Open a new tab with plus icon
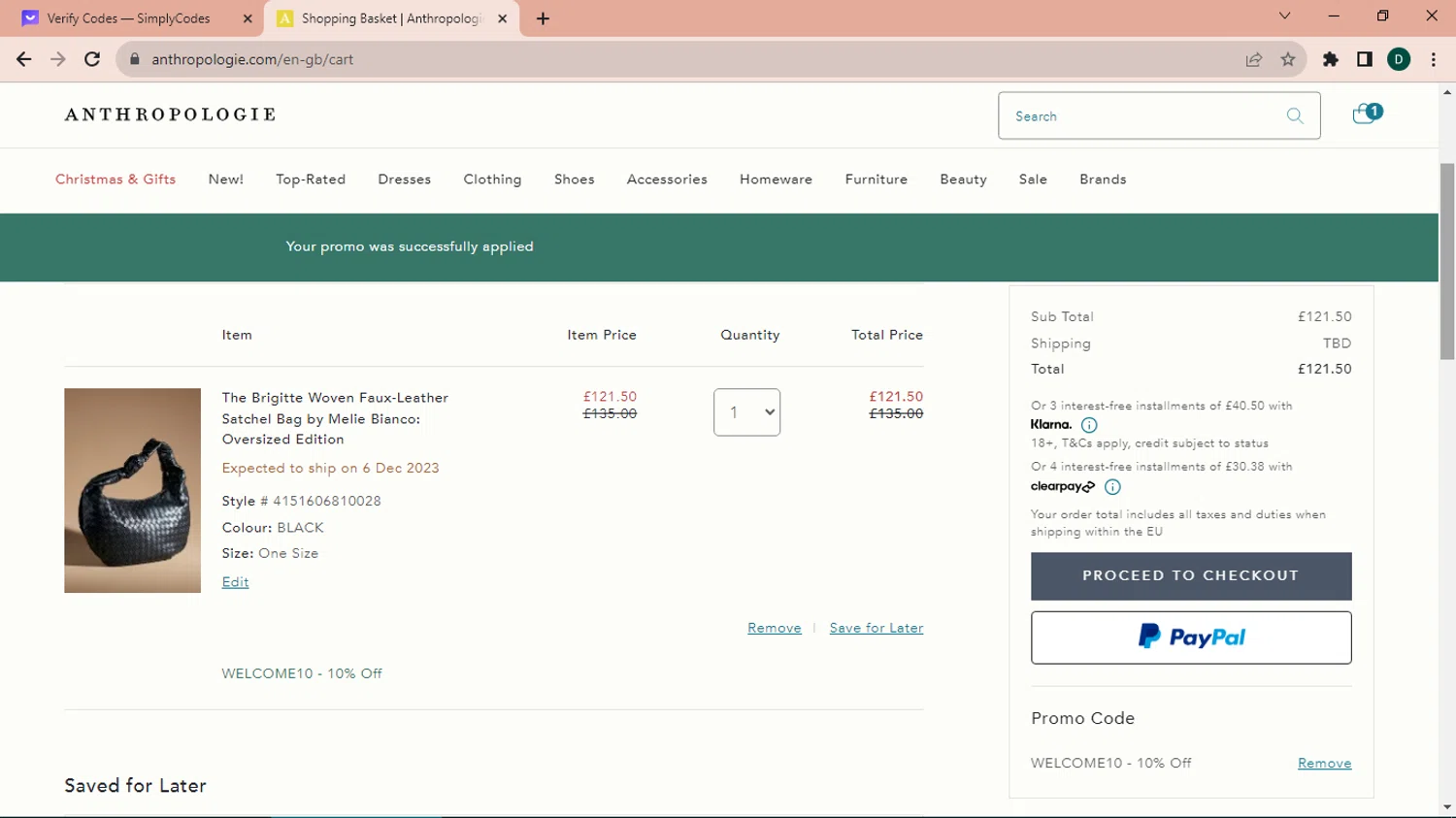 click(x=543, y=18)
